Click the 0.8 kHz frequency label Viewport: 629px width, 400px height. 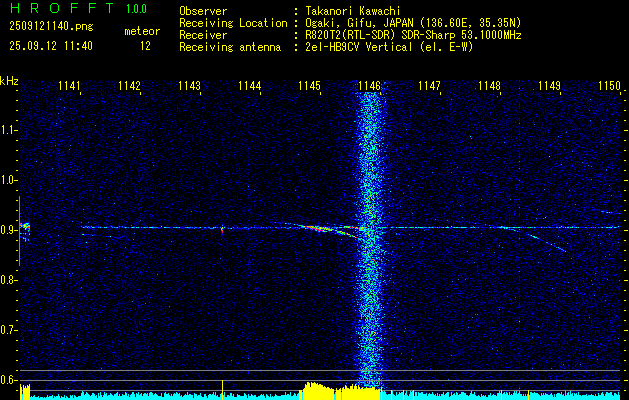(9, 280)
